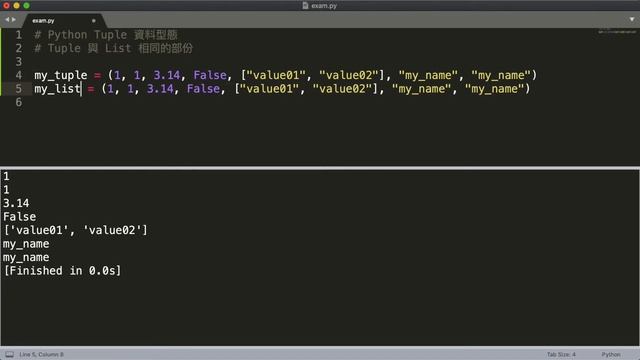Image resolution: width=640 pixels, height=360 pixels.
Task: Click the green zoom window button
Action: click(x=27, y=6)
